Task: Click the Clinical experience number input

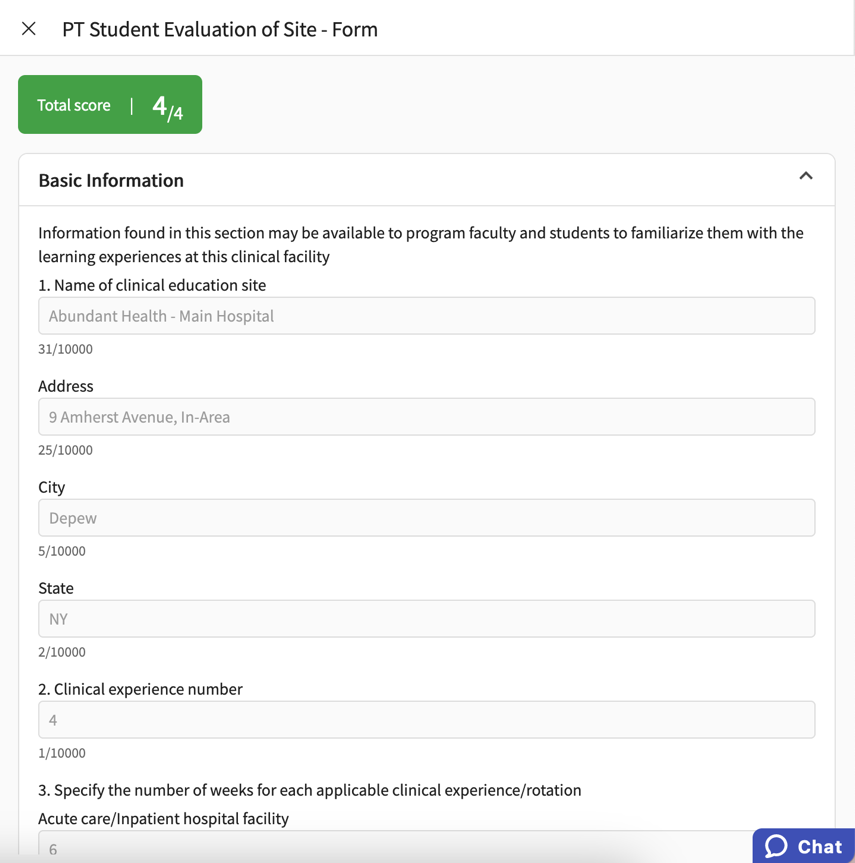Action: click(427, 719)
